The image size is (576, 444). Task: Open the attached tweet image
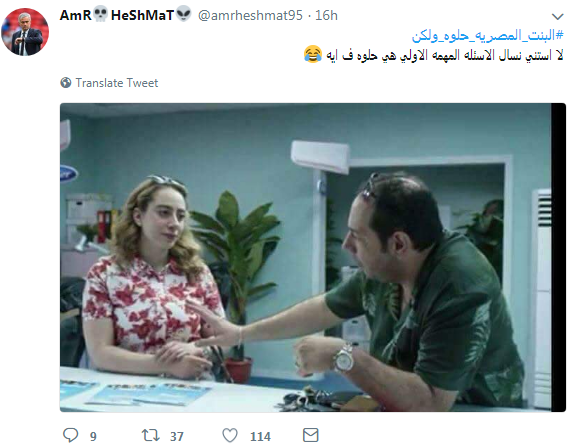313,257
